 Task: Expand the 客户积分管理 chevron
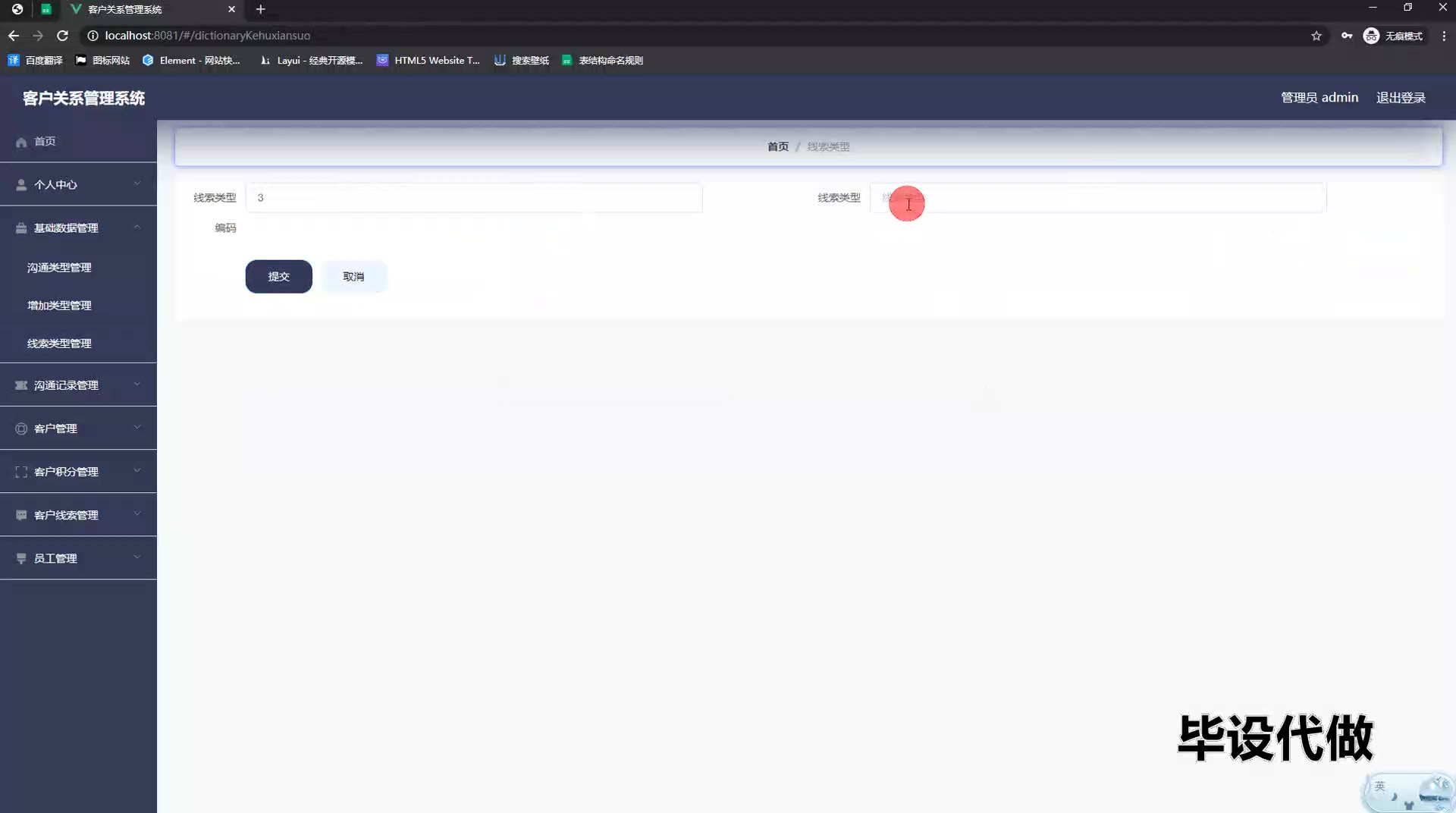point(137,471)
